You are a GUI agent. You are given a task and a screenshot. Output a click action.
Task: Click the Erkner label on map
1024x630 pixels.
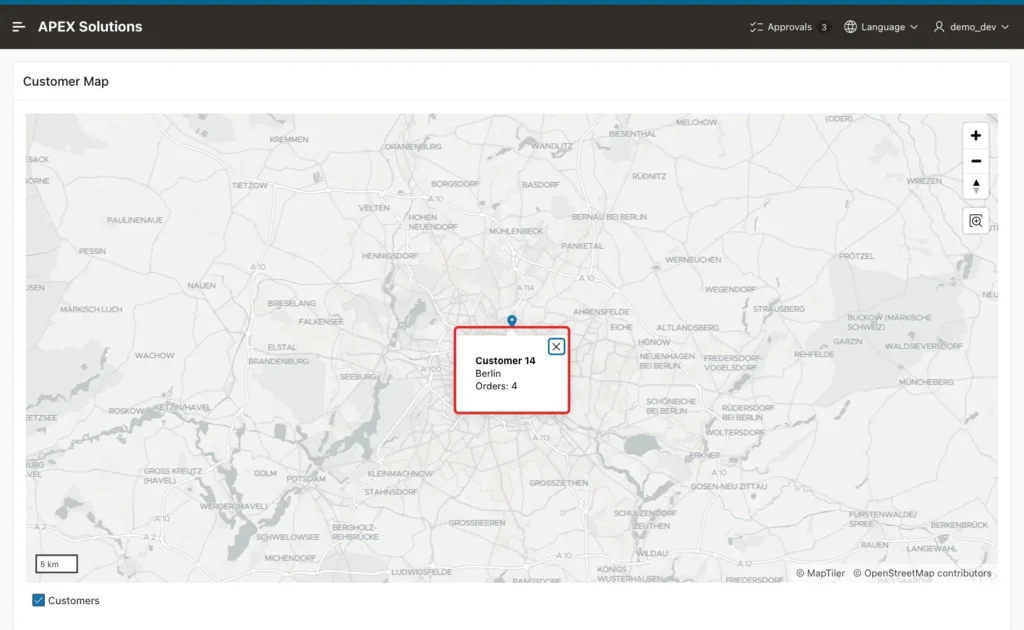tap(705, 455)
